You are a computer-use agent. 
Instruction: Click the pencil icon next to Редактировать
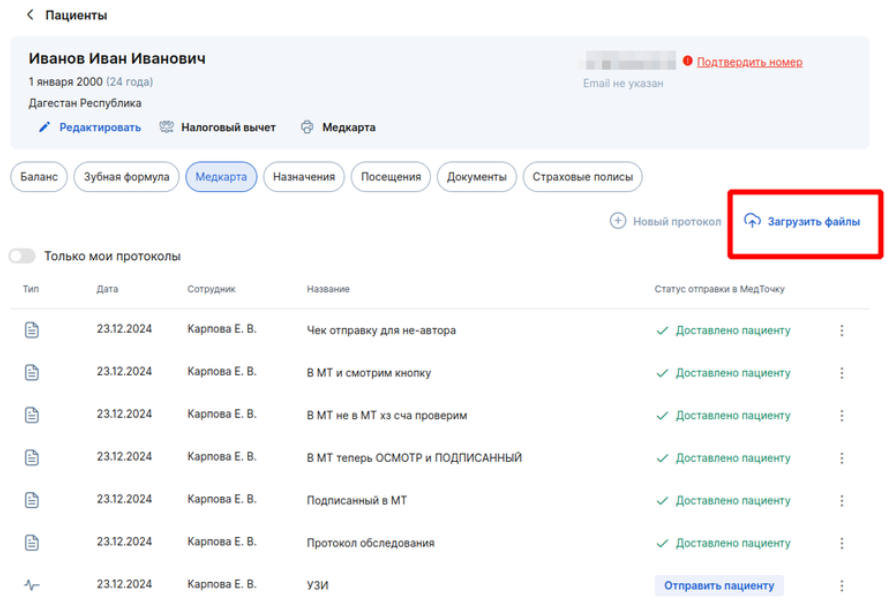click(45, 127)
